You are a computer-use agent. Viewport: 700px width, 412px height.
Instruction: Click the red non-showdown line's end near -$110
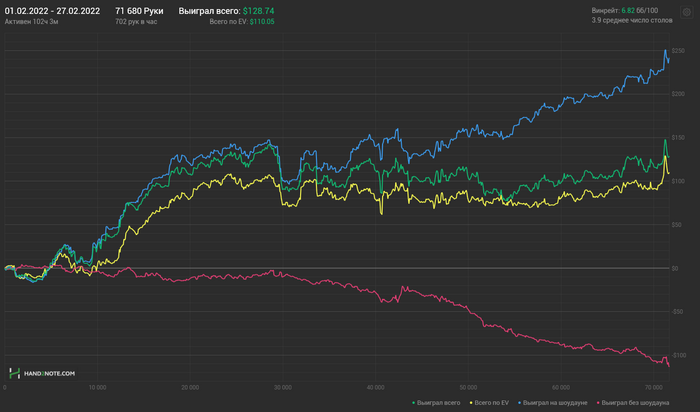669,366
